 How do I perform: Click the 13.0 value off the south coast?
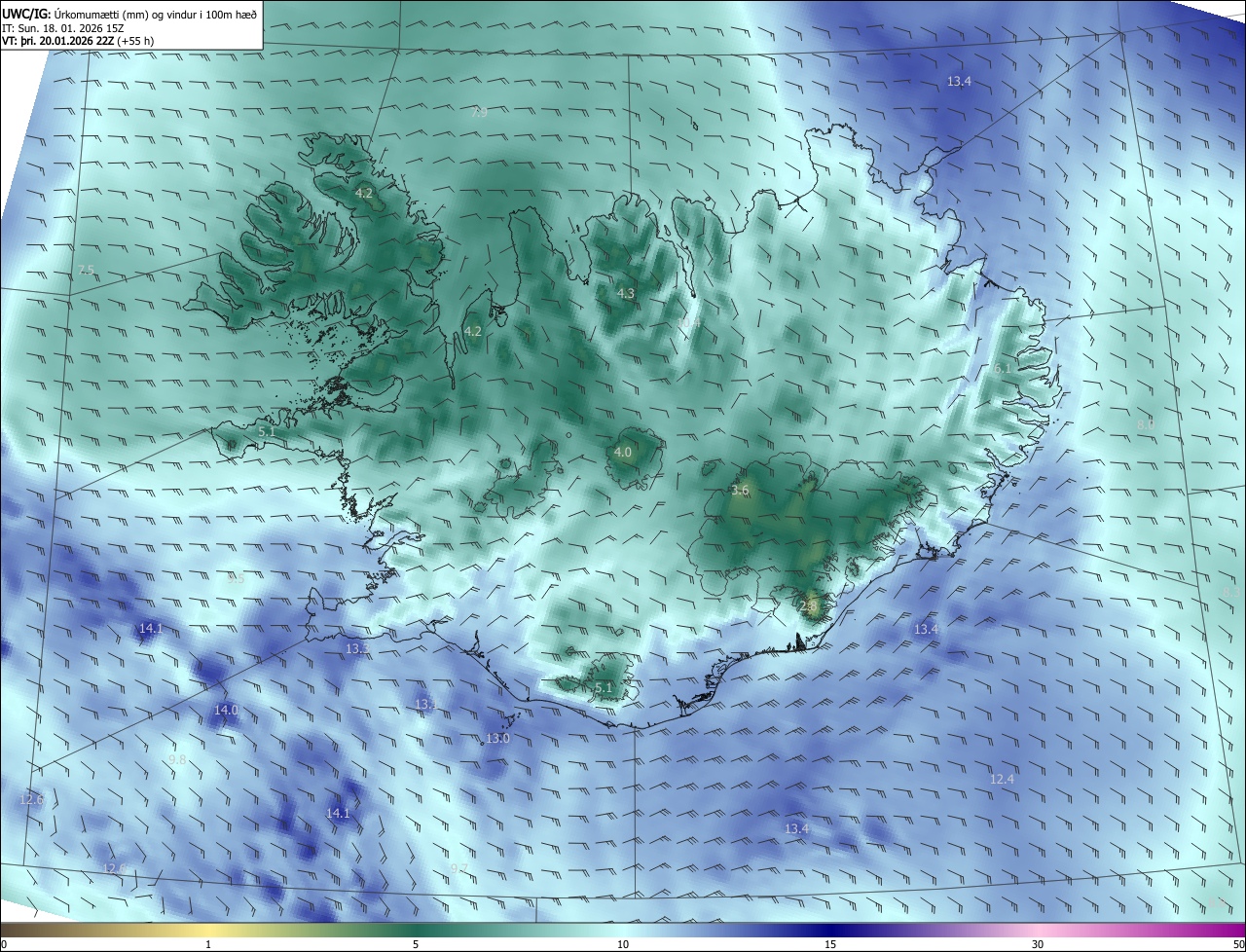[497, 739]
